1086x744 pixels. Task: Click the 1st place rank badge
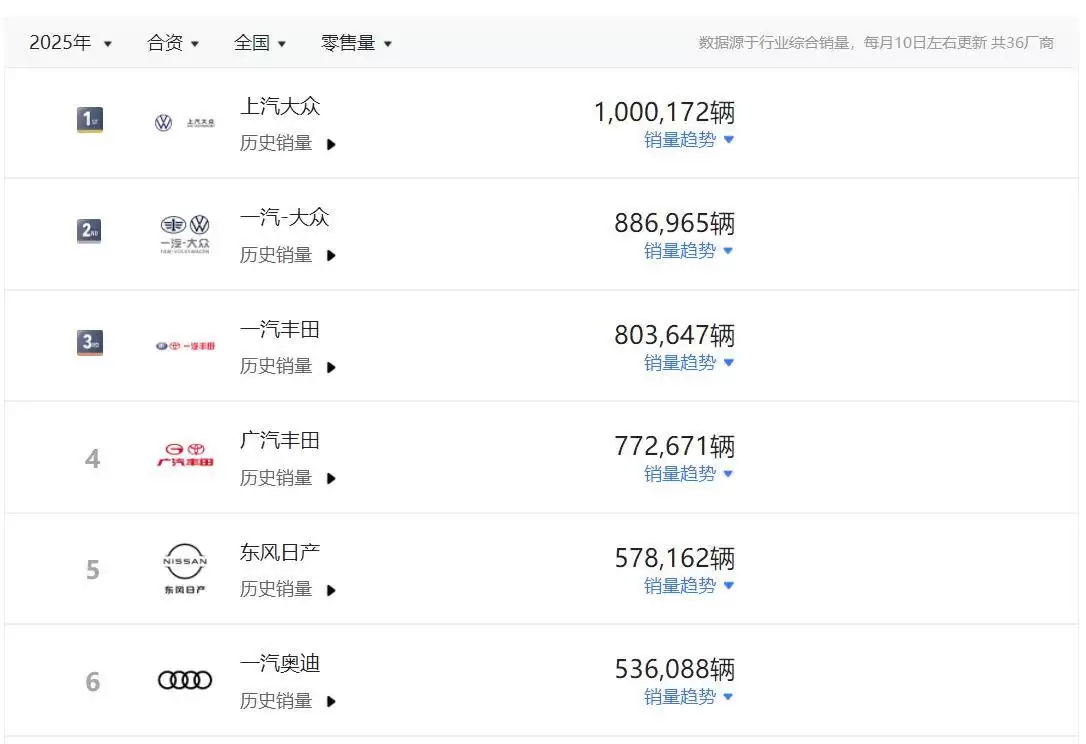pyautogui.click(x=90, y=121)
